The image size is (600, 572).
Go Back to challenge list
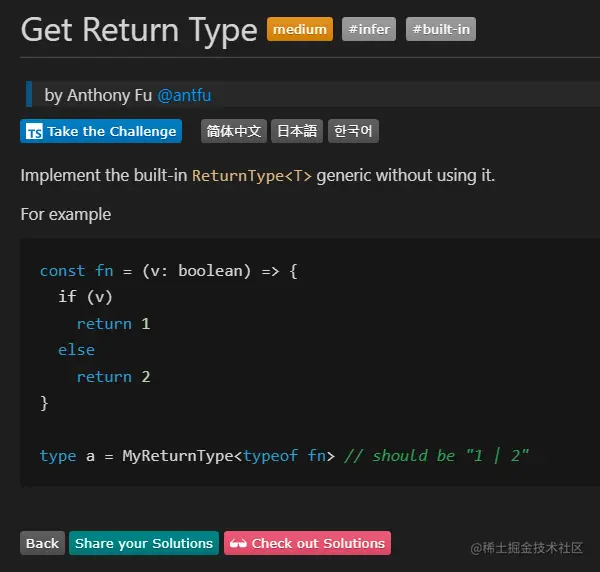click(x=42, y=543)
